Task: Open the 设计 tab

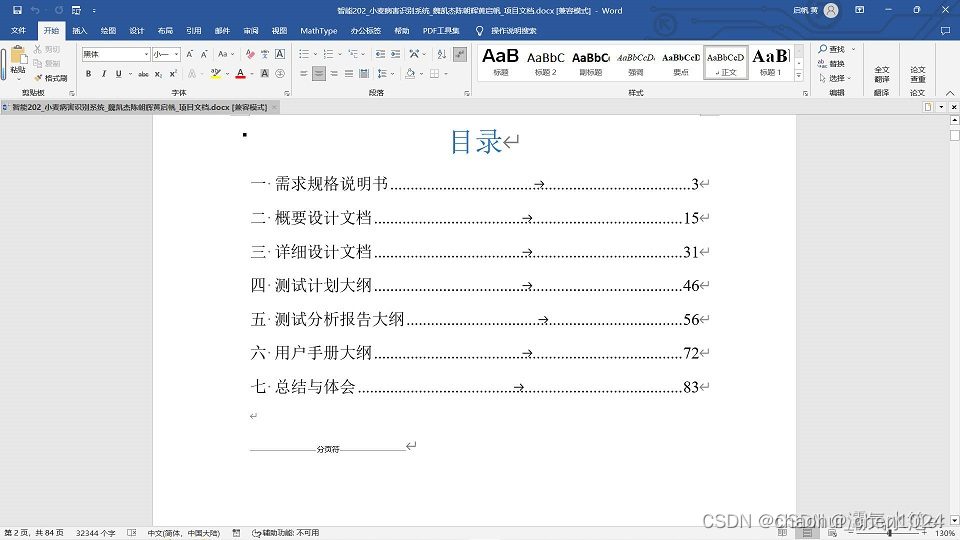Action: (137, 31)
